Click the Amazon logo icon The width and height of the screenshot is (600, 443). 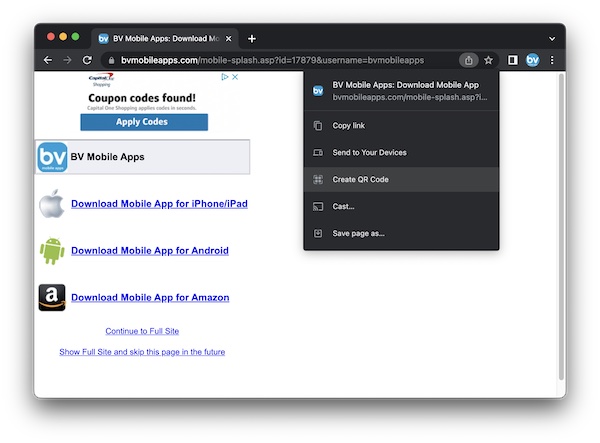[52, 298]
